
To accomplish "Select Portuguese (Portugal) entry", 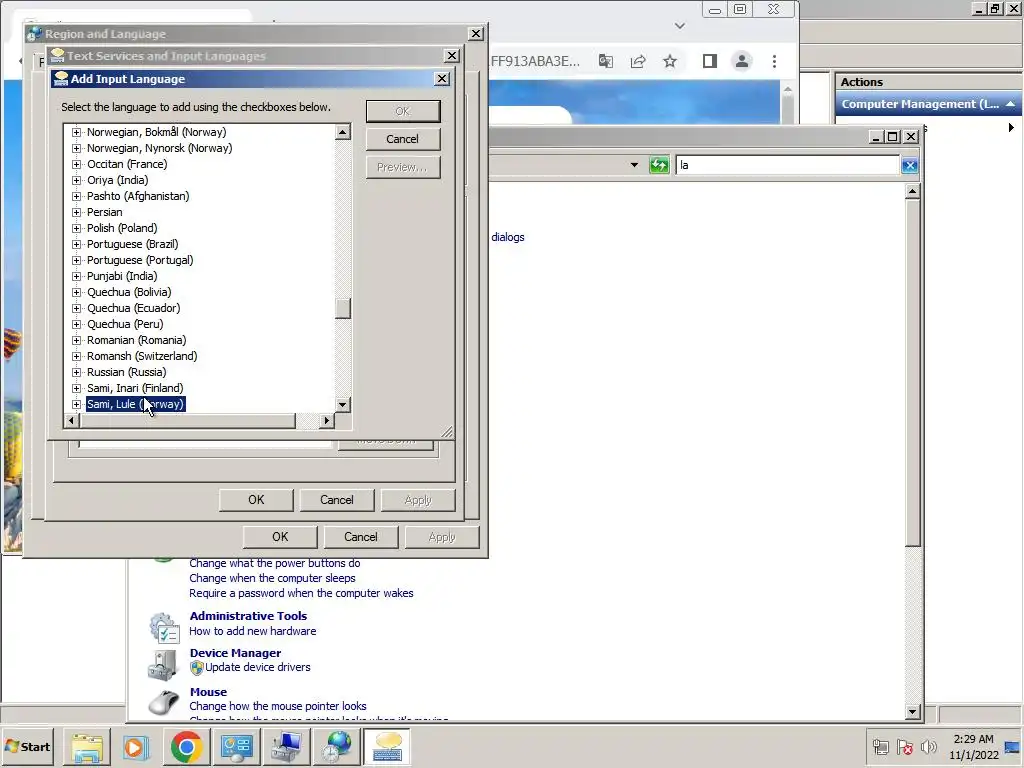I will [x=140, y=260].
